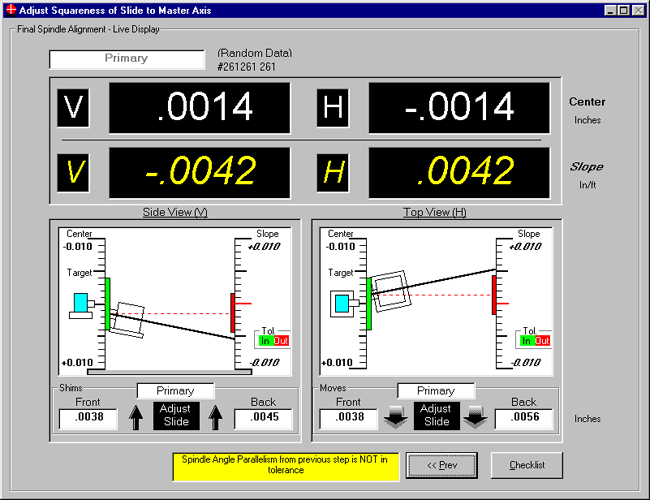Image resolution: width=650 pixels, height=500 pixels.
Task: Click the tilted slide outline in Side View
Action: pyautogui.click(x=130, y=319)
